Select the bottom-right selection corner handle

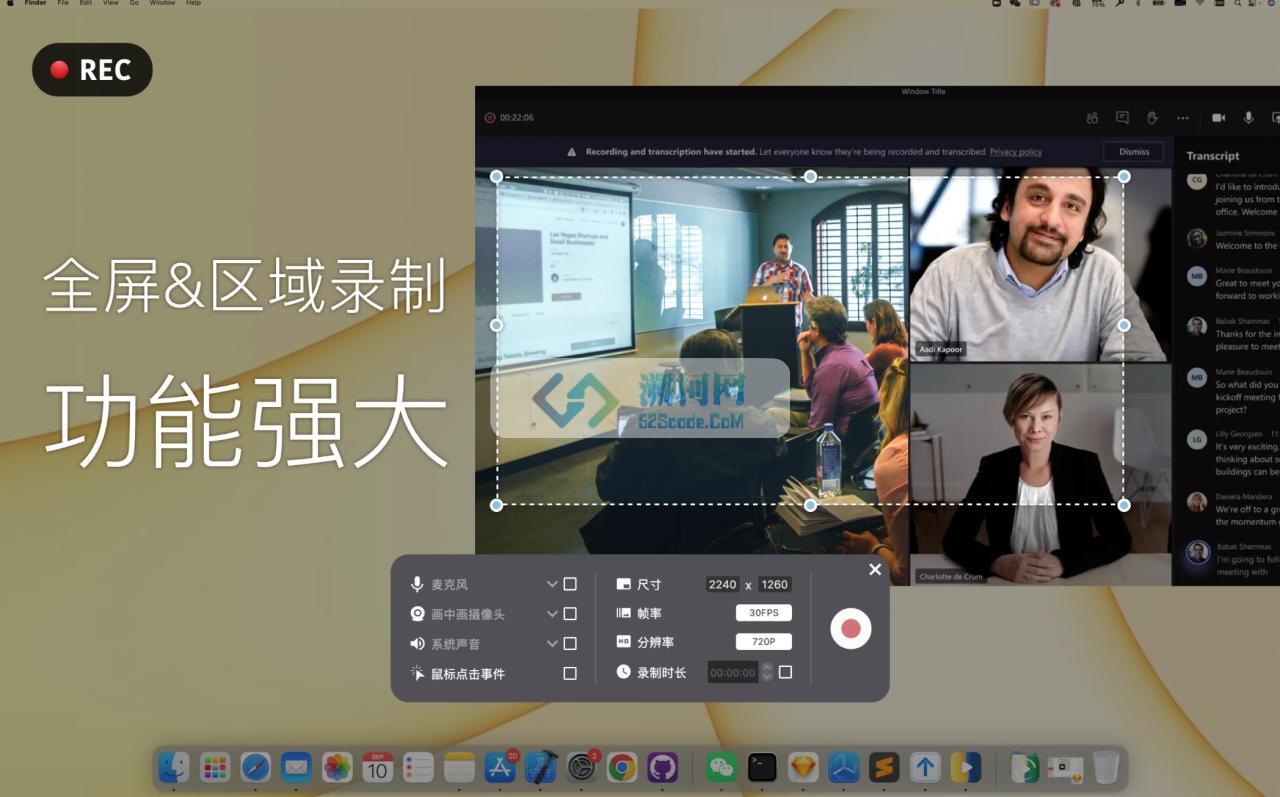click(x=1124, y=505)
